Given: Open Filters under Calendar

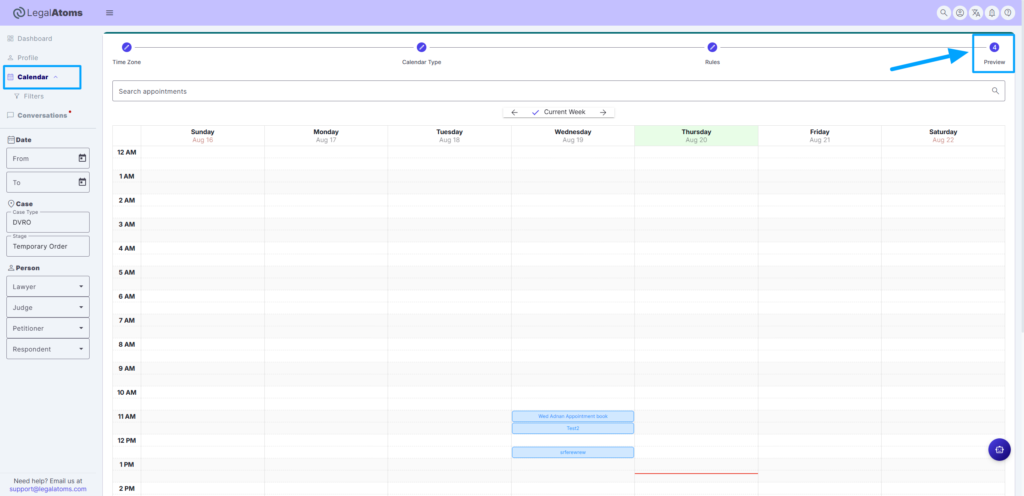Looking at the screenshot, I should [x=29, y=96].
